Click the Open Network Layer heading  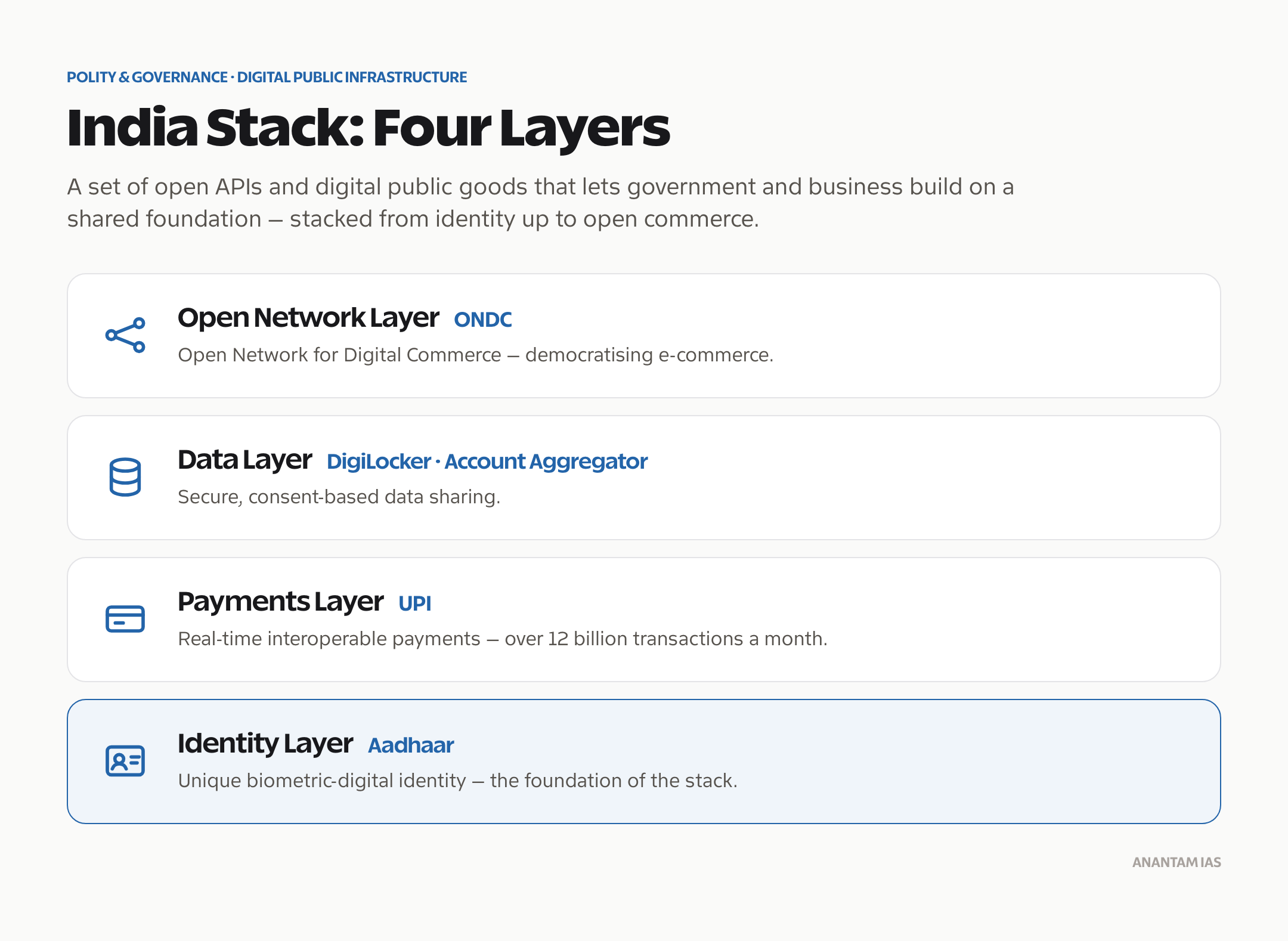click(x=308, y=318)
